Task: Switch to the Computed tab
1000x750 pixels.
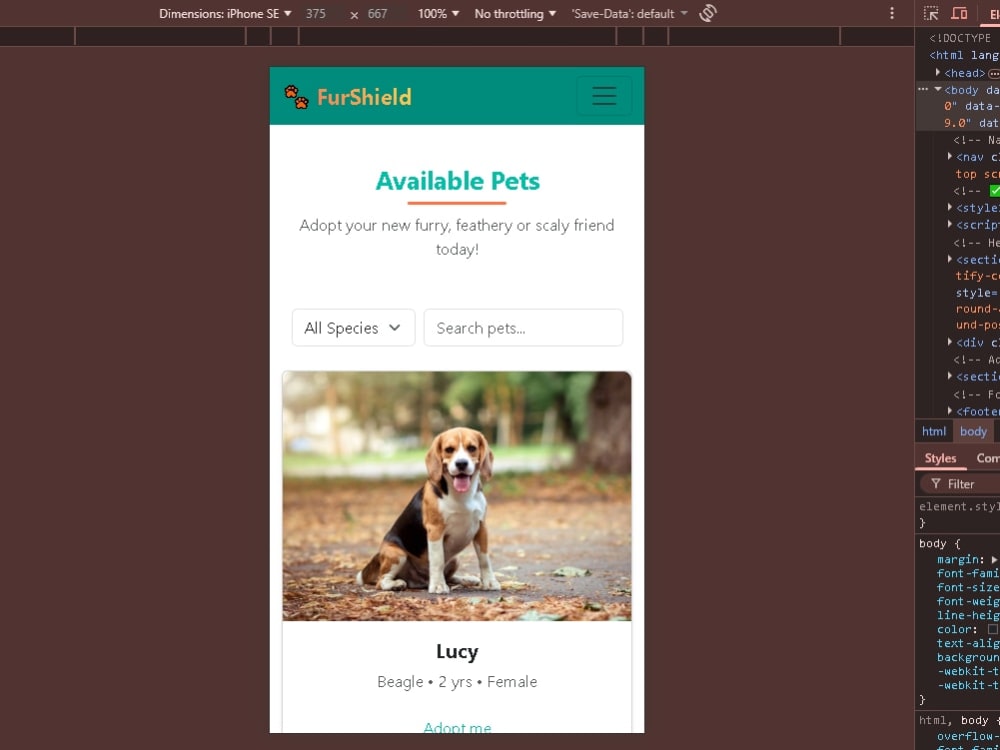Action: tap(987, 459)
